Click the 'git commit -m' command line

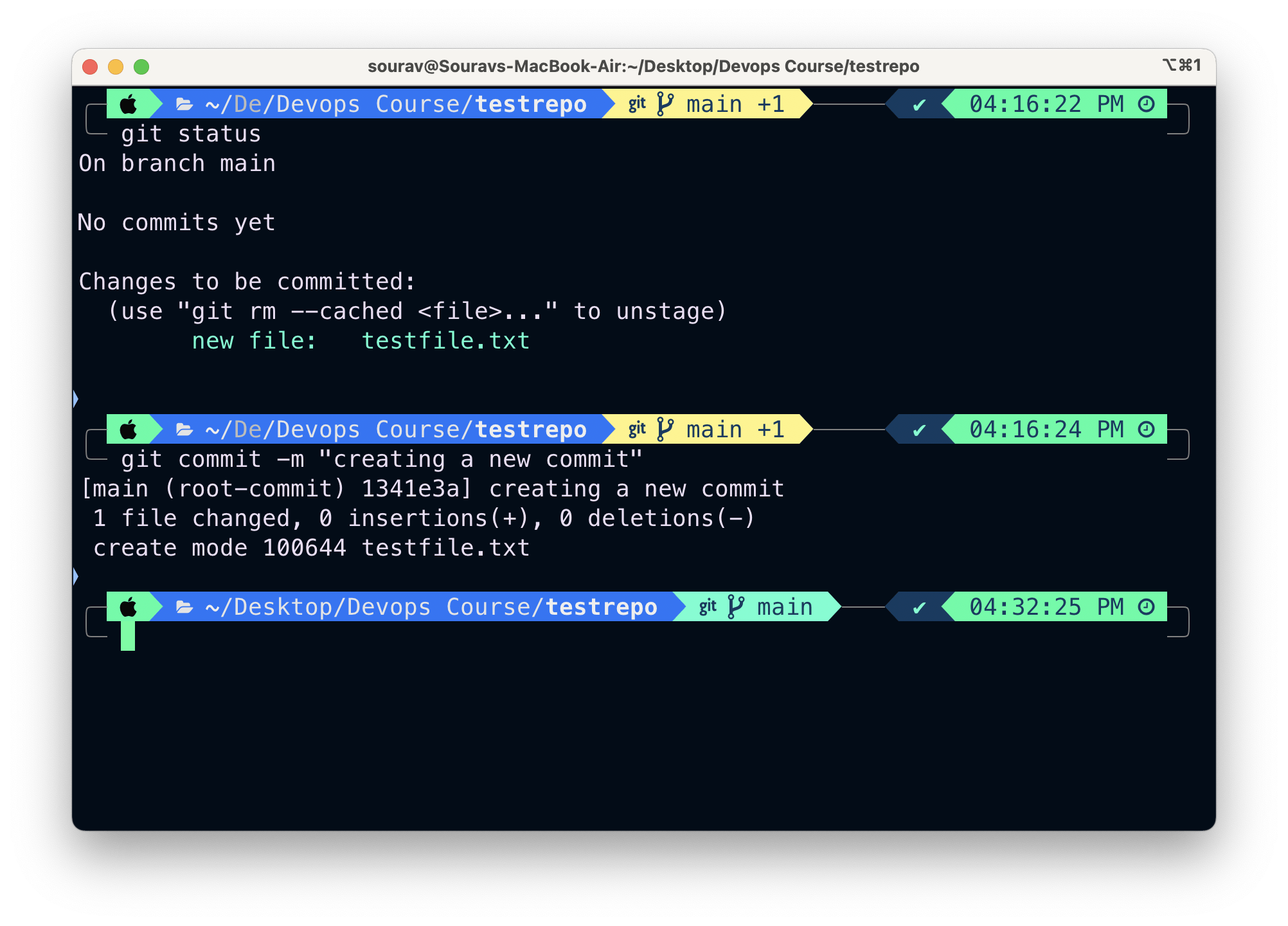click(x=382, y=460)
